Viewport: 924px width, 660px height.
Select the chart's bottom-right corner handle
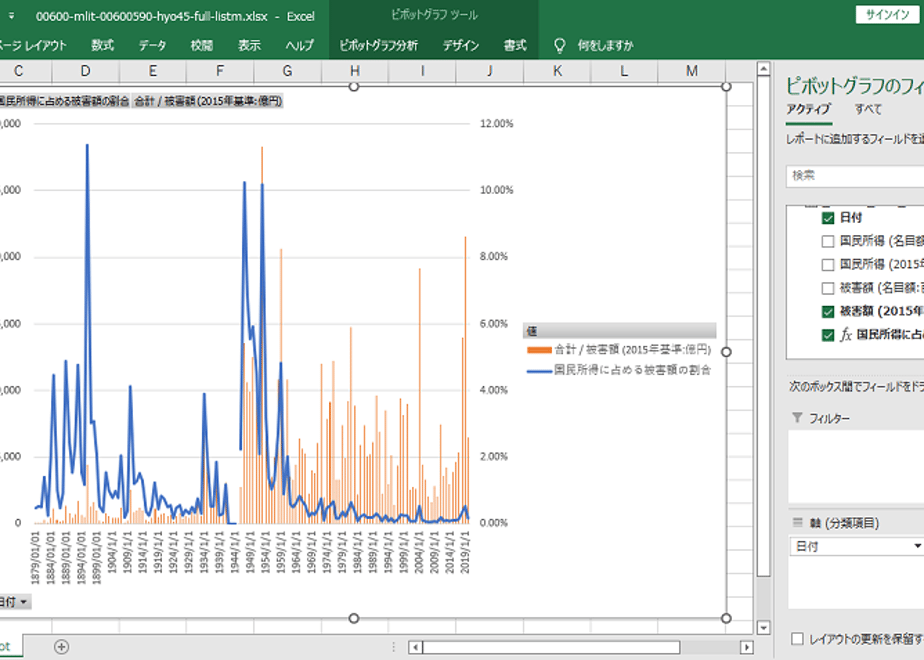(x=726, y=618)
